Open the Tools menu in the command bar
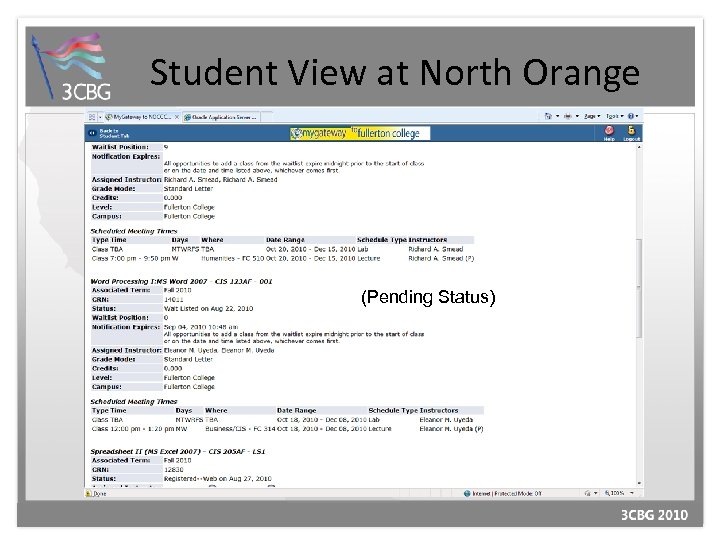 tap(614, 116)
